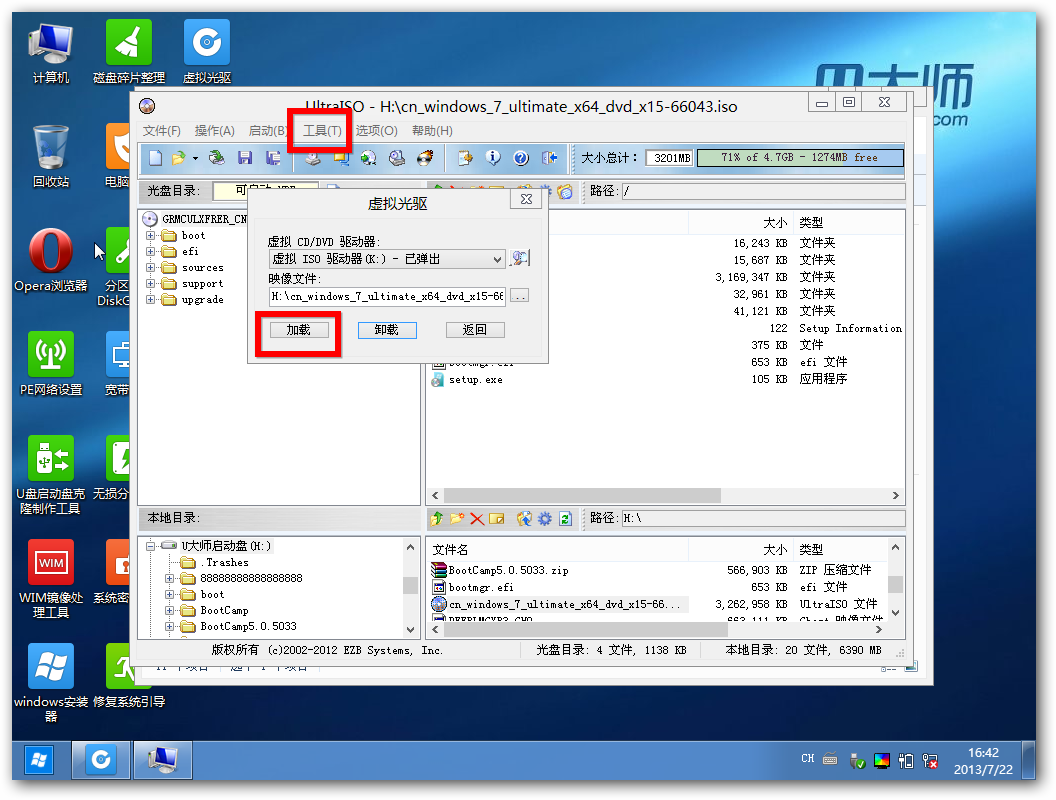Click the Open CD/DVD toolbar icon
Viewport: 1056px width, 800px height.
pyautogui.click(x=217, y=158)
